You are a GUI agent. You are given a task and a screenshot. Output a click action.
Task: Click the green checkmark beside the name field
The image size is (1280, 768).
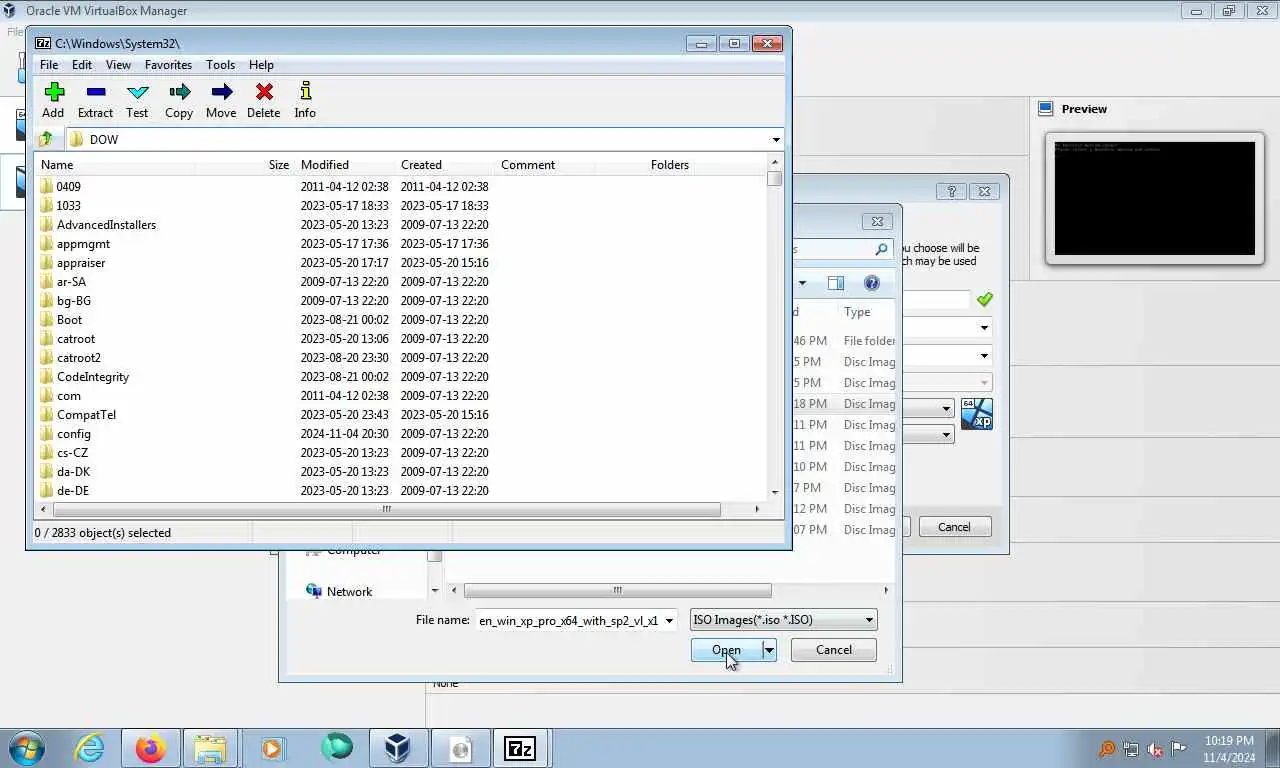985,299
